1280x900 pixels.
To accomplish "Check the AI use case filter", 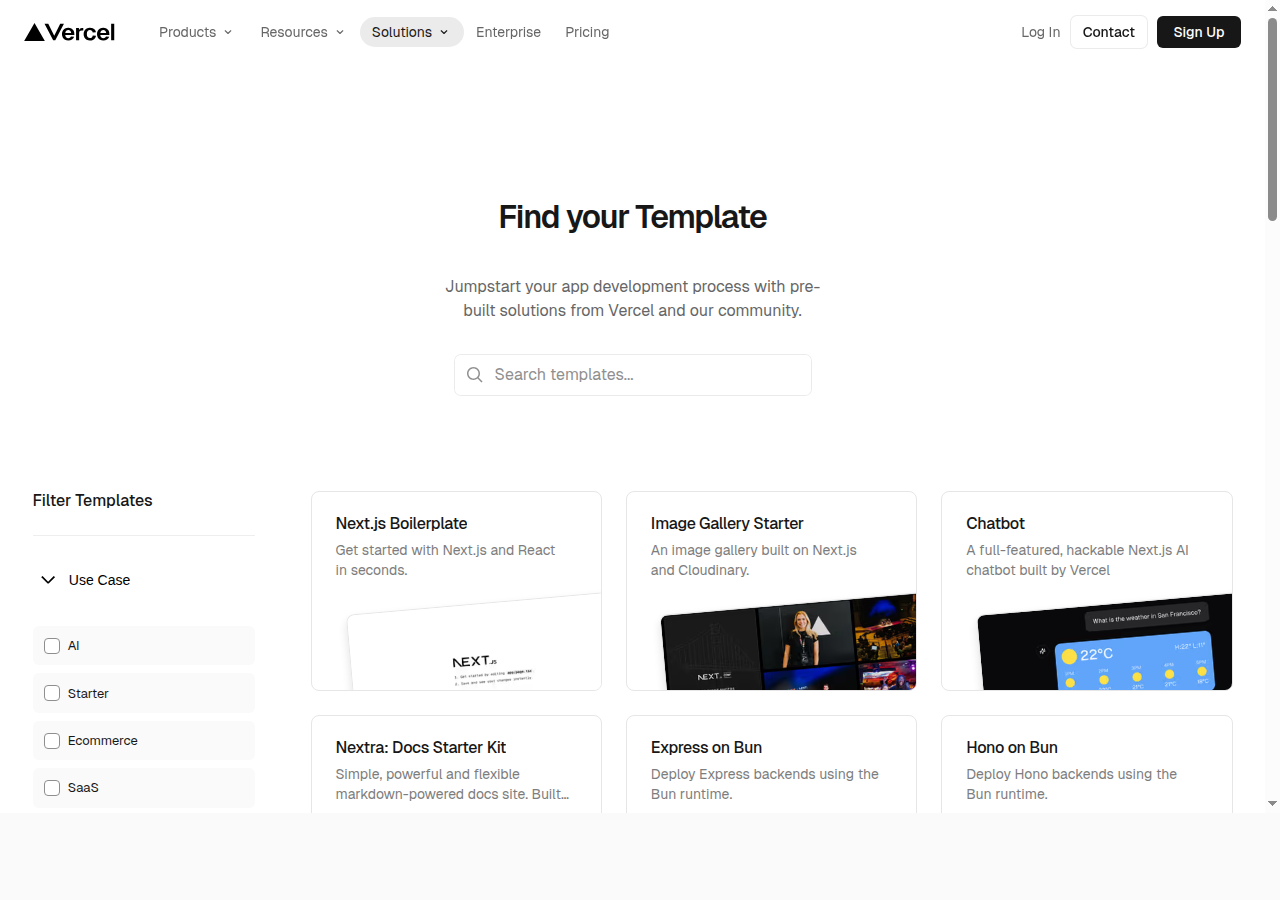I will pos(52,646).
